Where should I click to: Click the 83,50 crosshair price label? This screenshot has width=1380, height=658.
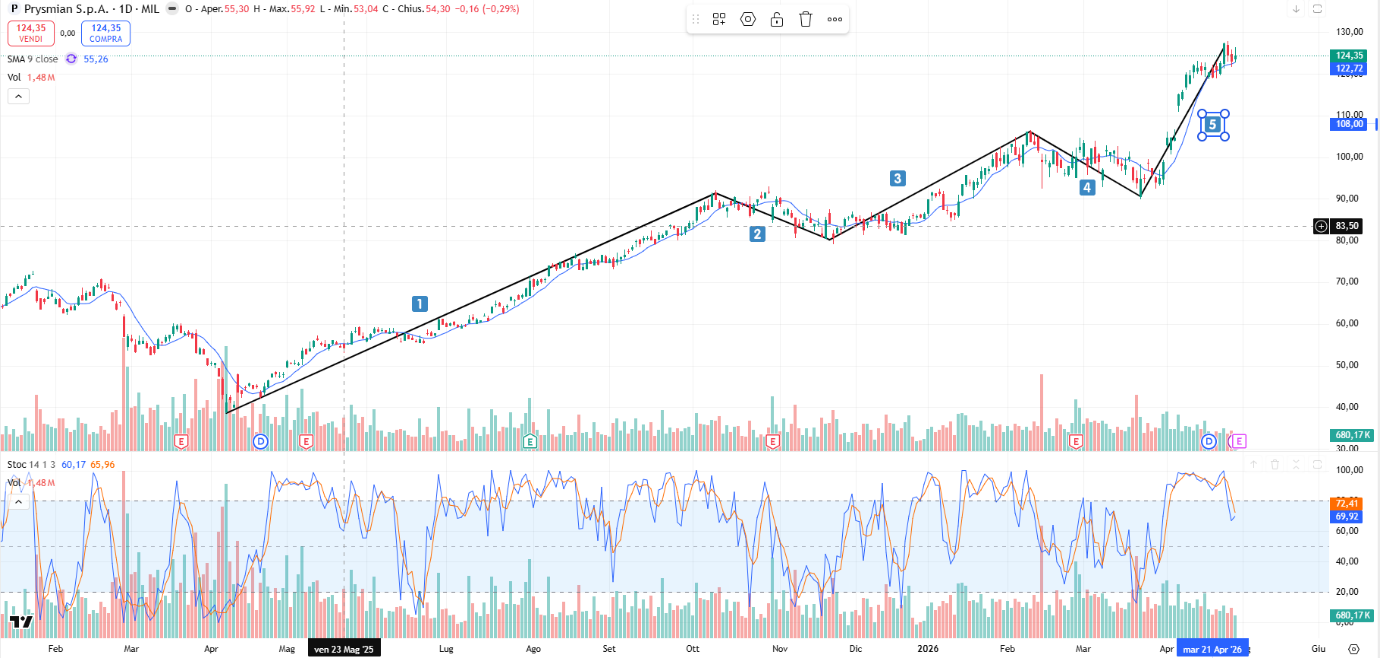point(1349,227)
